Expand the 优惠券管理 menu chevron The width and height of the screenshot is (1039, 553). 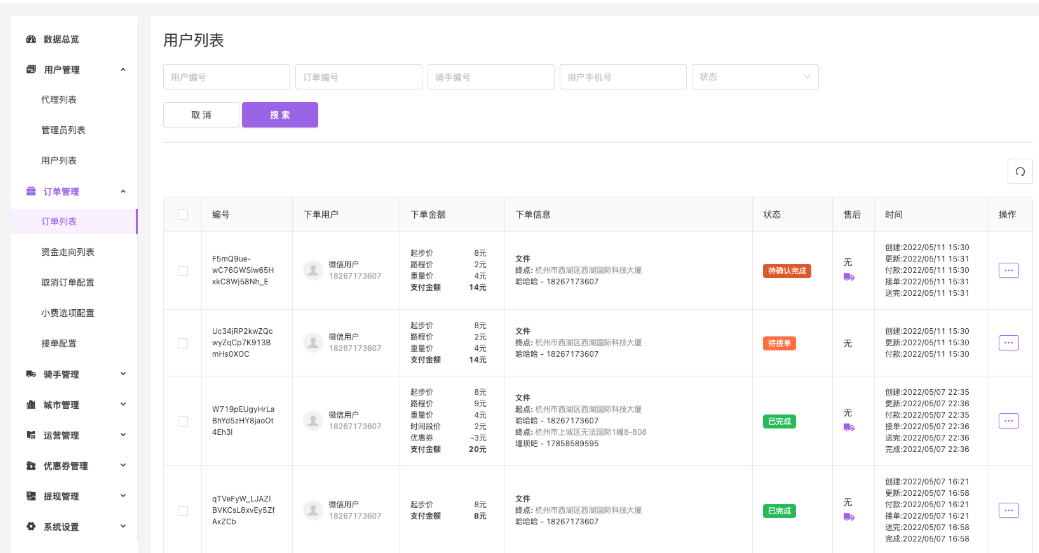pos(123,466)
